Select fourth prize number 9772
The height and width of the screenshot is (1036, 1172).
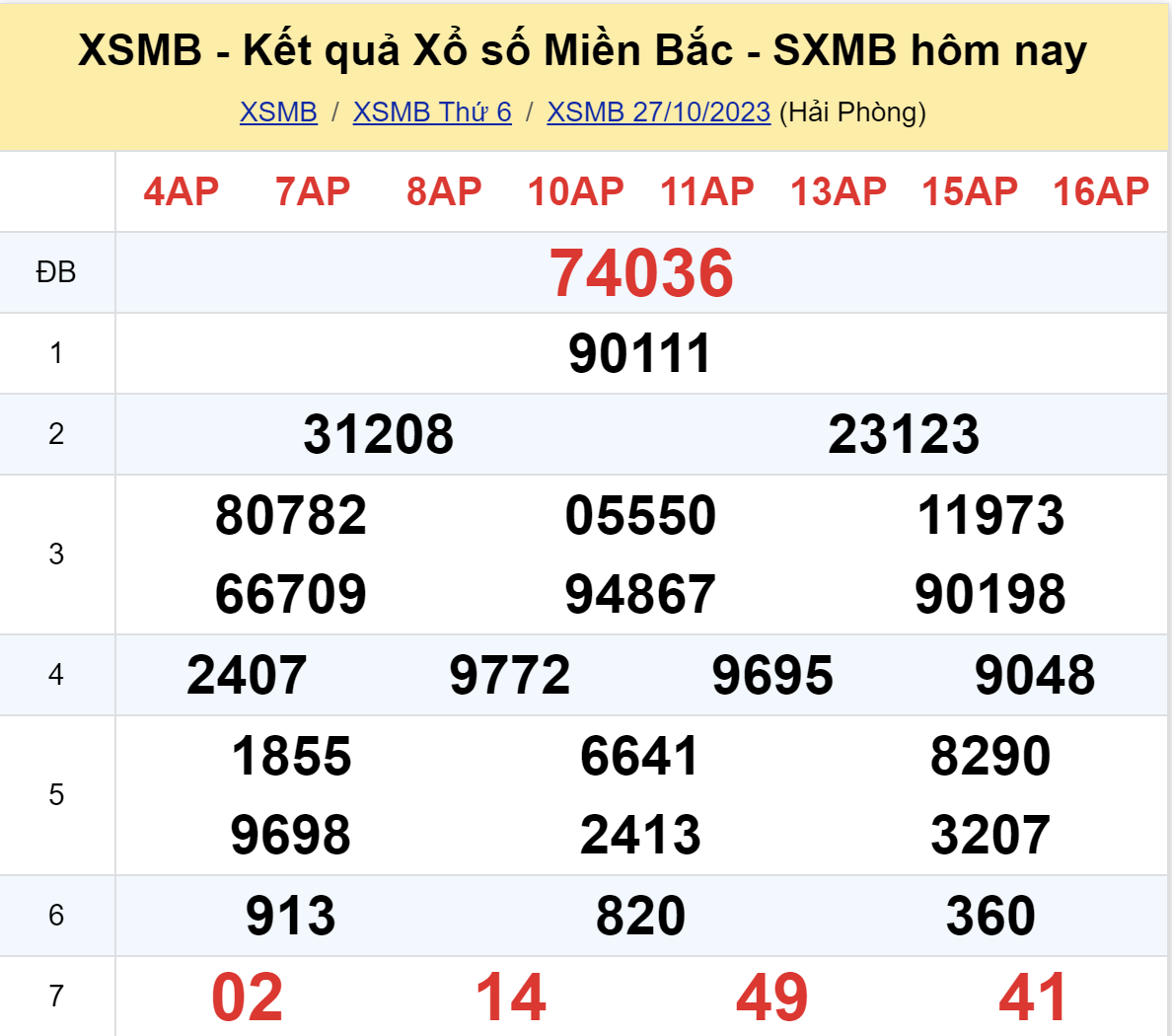click(510, 675)
